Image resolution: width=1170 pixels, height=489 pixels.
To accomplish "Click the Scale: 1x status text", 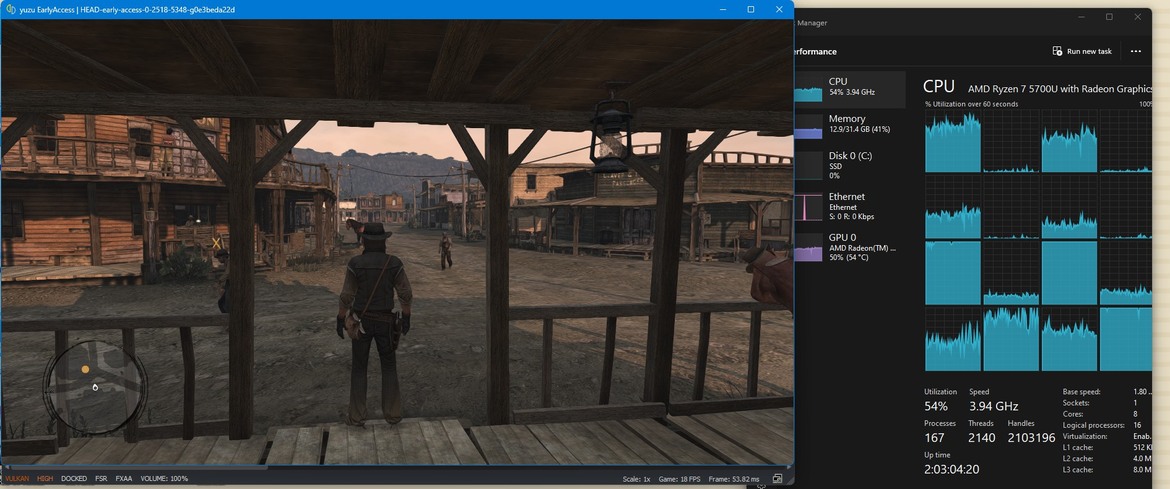I will pos(635,479).
